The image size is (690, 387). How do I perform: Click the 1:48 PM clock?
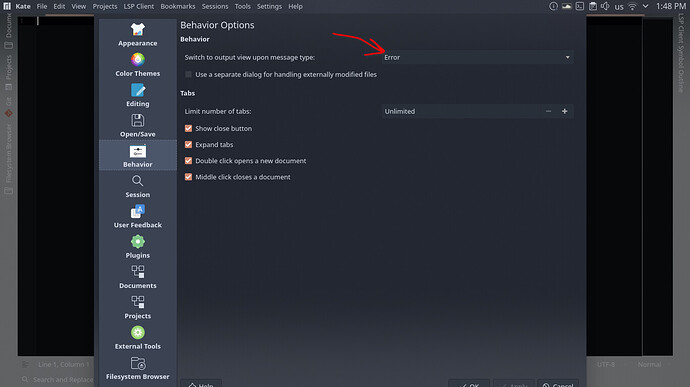(671, 6)
